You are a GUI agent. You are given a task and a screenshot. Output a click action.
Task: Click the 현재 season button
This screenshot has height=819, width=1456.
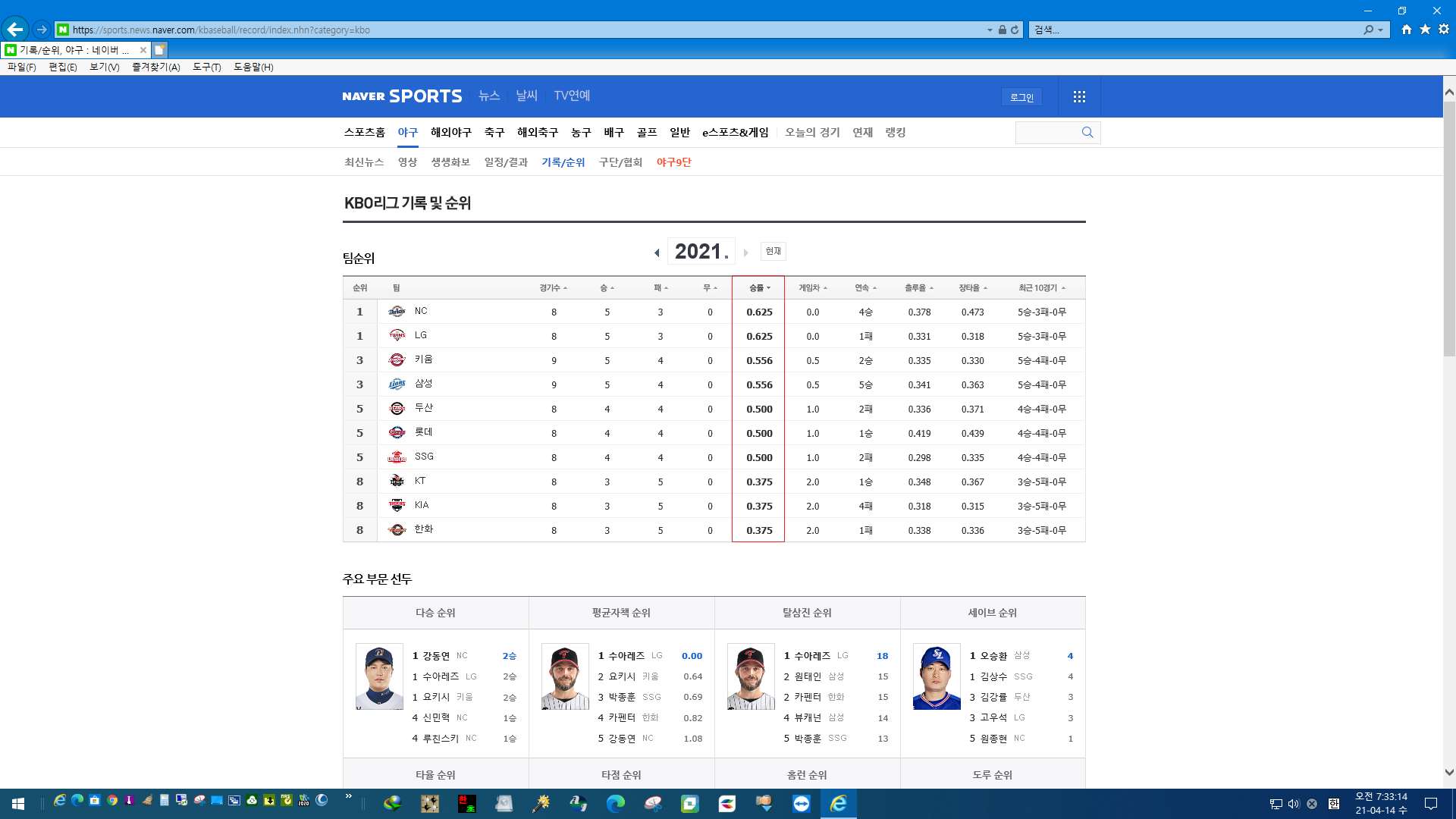pyautogui.click(x=773, y=251)
